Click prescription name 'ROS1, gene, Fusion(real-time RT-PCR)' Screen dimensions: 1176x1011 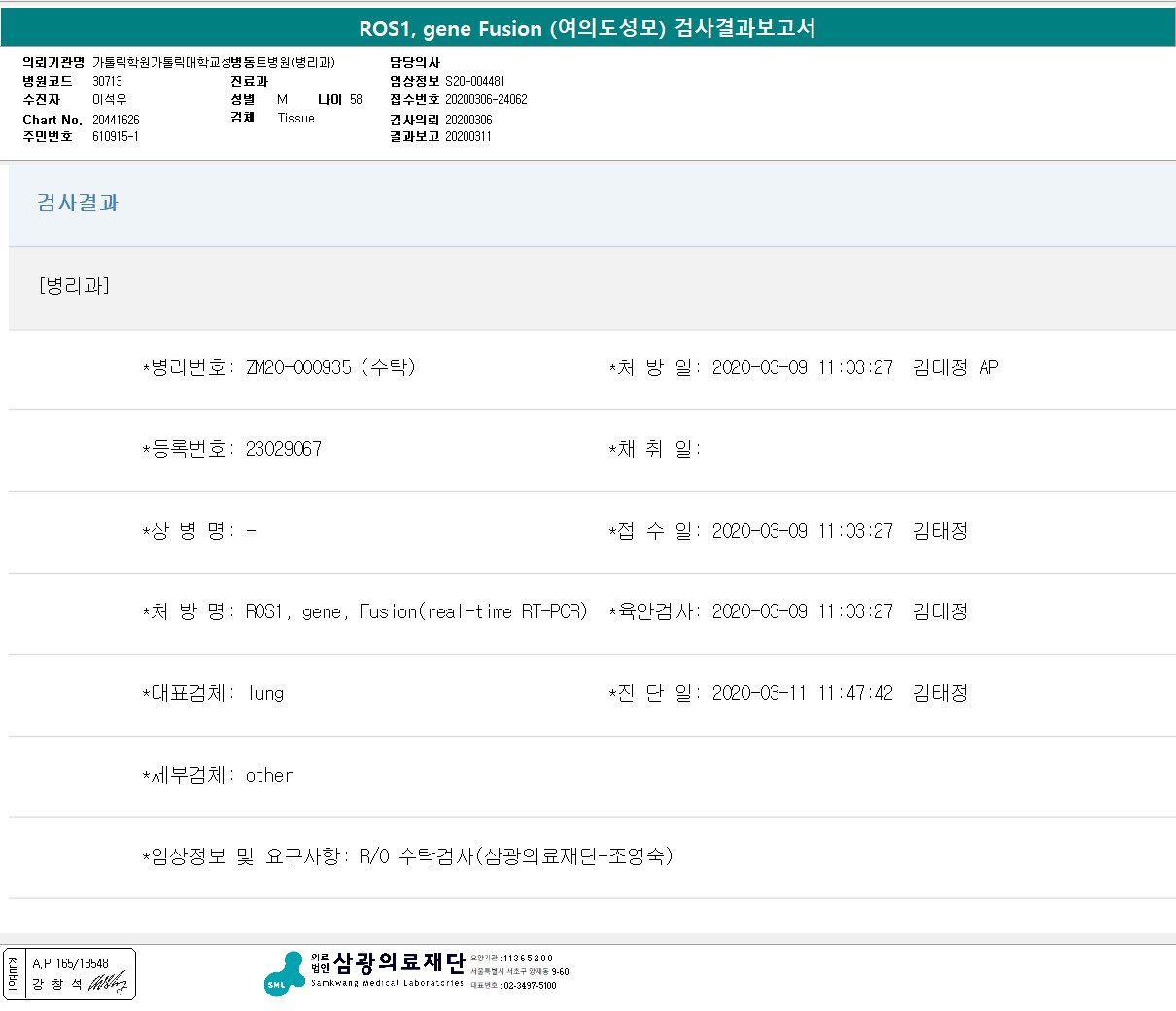tap(416, 611)
